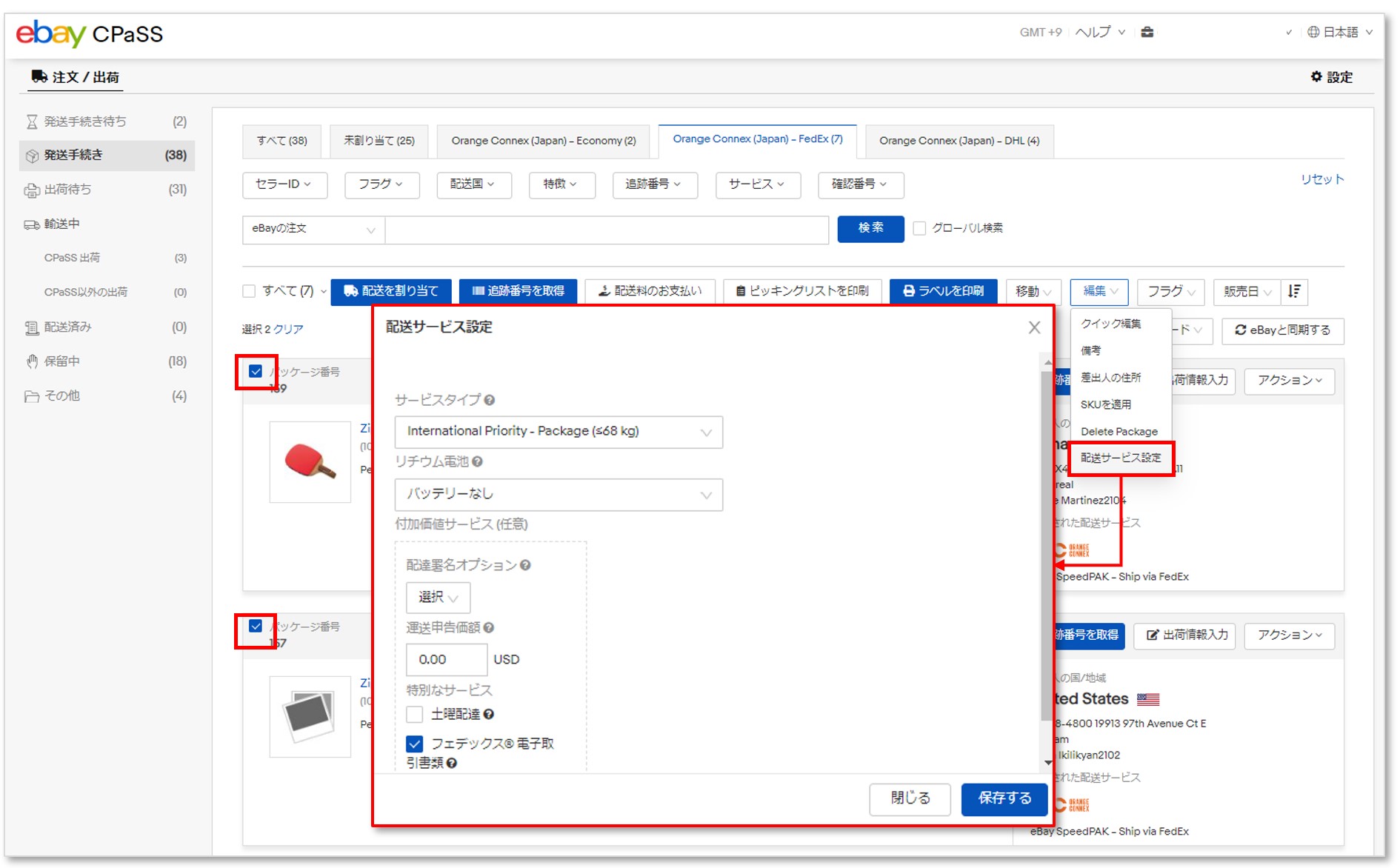Image resolution: width=1400 pixels, height=868 pixels.
Task: Open the サービス filter dropdown
Action: coord(758,184)
